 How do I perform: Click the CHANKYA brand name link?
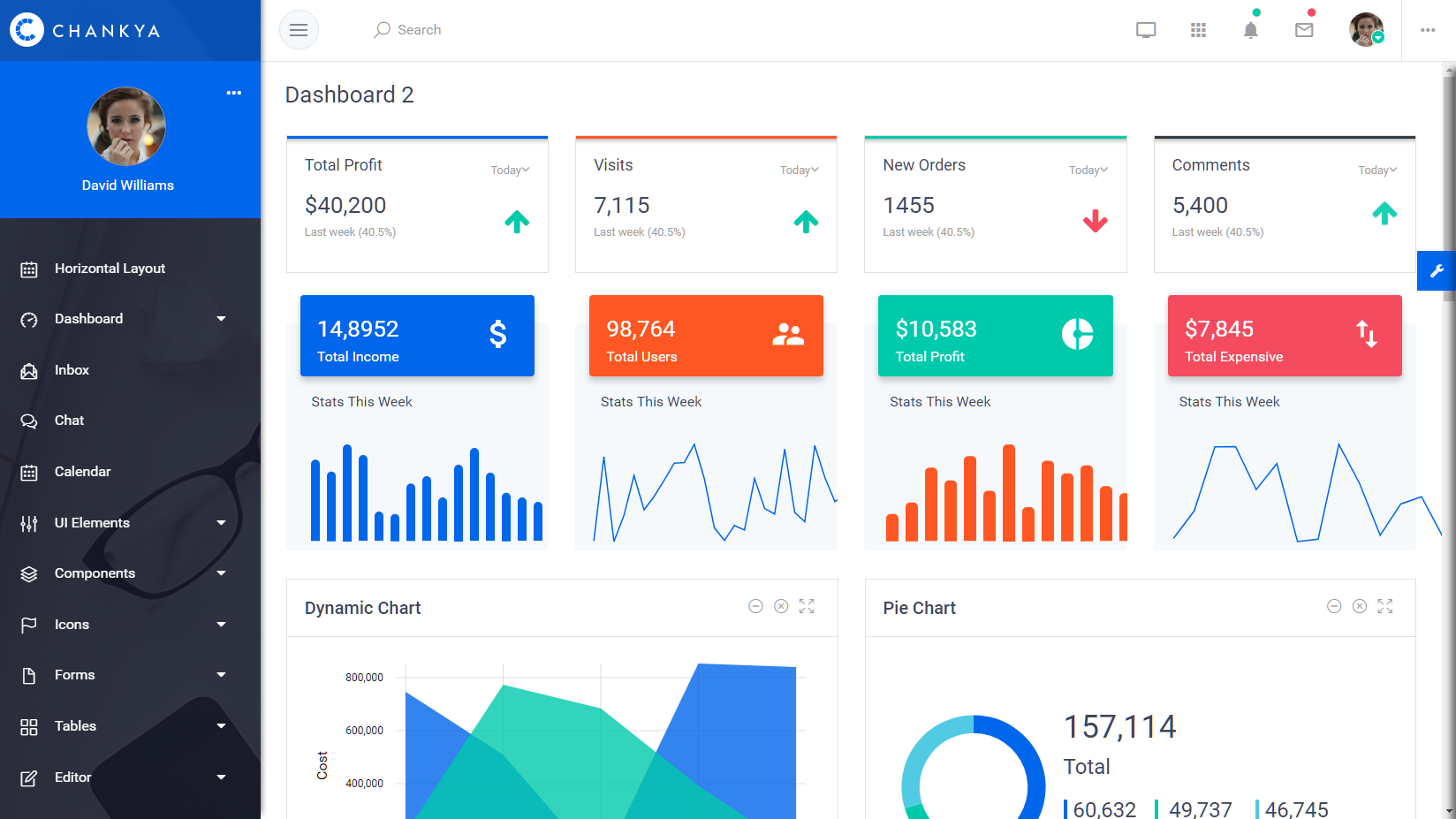[106, 31]
